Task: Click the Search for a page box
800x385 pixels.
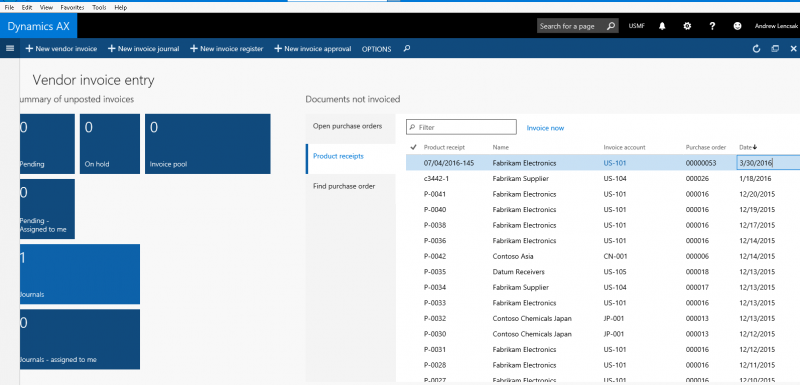Action: pyautogui.click(x=578, y=26)
